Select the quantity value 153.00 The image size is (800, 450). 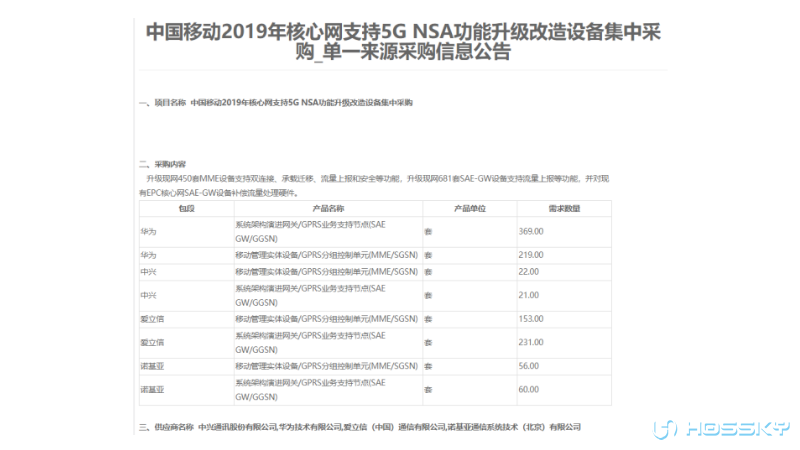pos(531,319)
